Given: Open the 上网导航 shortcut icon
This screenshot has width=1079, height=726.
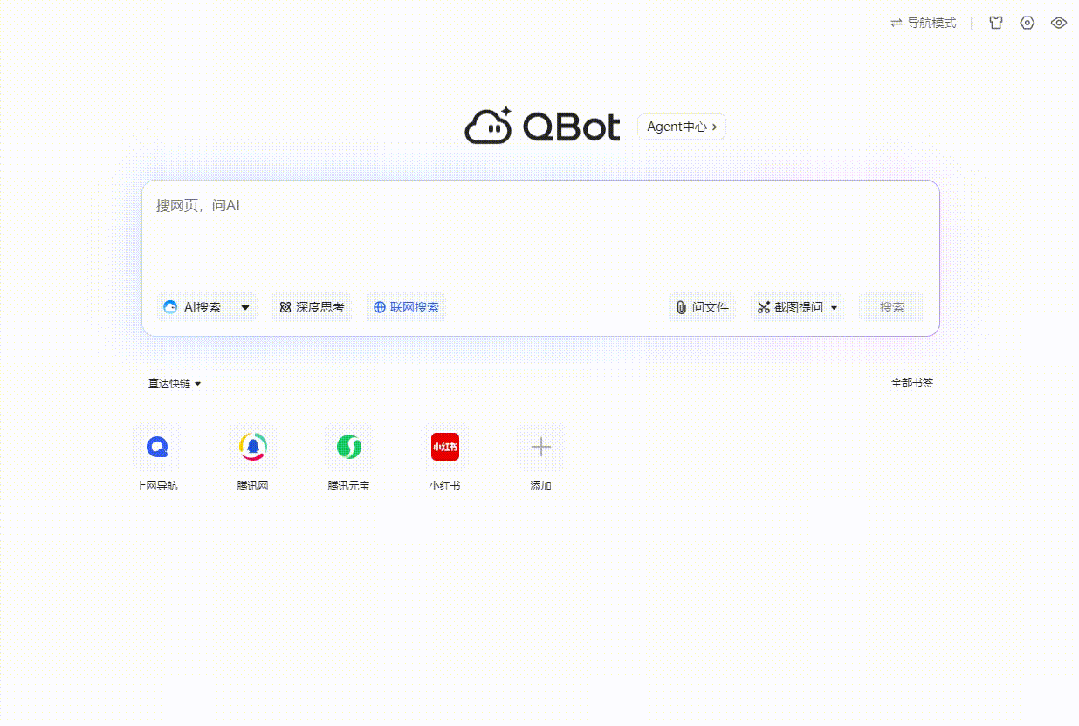Looking at the screenshot, I should coord(158,447).
